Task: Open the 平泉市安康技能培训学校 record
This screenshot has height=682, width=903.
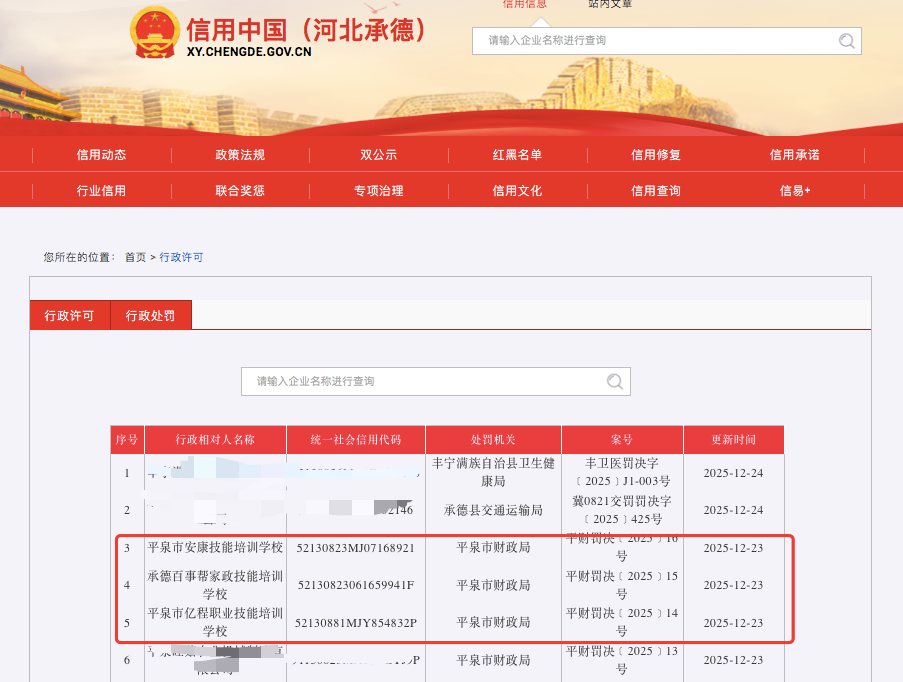Action: 215,548
